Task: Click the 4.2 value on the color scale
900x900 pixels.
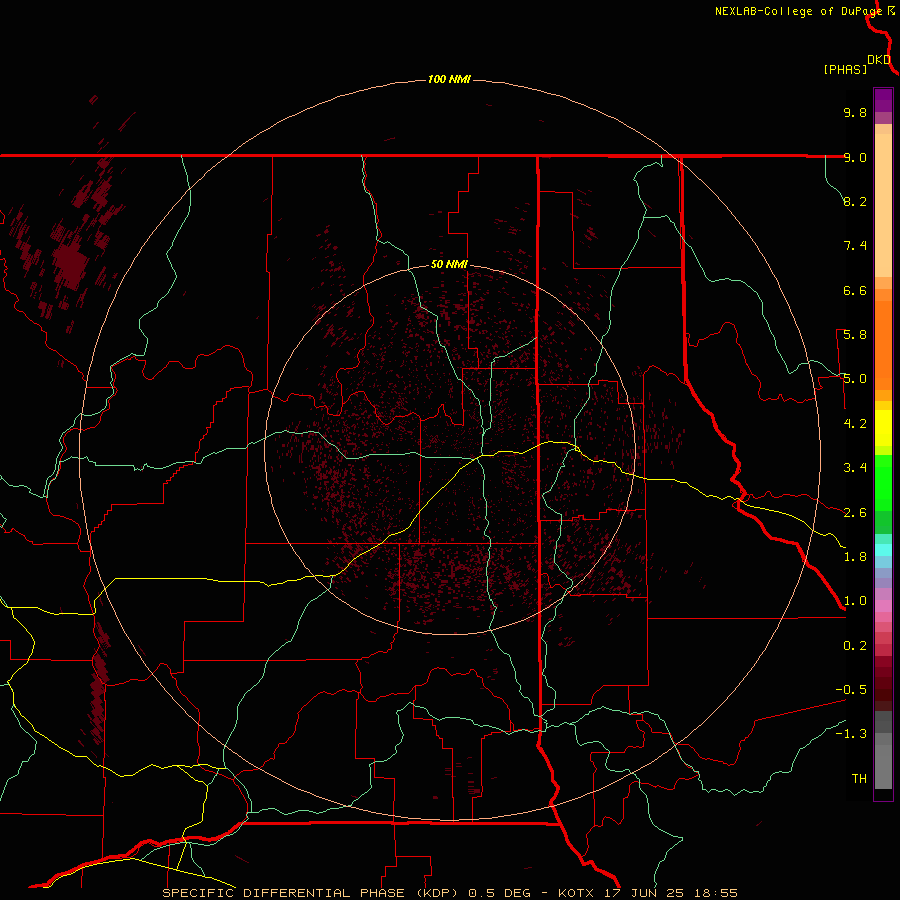Action: point(855,424)
